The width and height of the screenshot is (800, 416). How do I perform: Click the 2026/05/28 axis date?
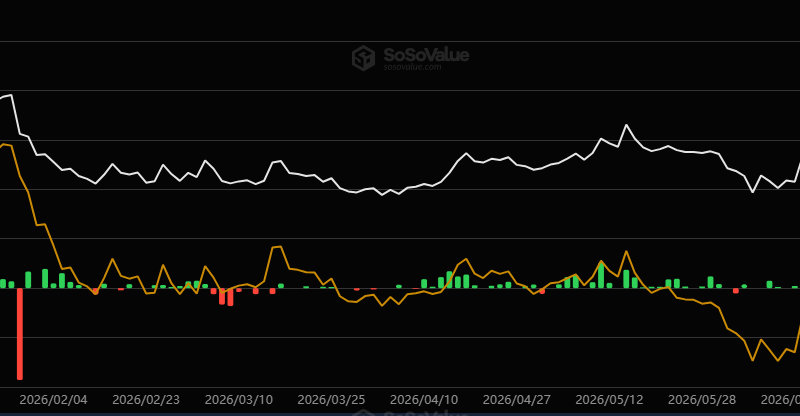click(702, 400)
